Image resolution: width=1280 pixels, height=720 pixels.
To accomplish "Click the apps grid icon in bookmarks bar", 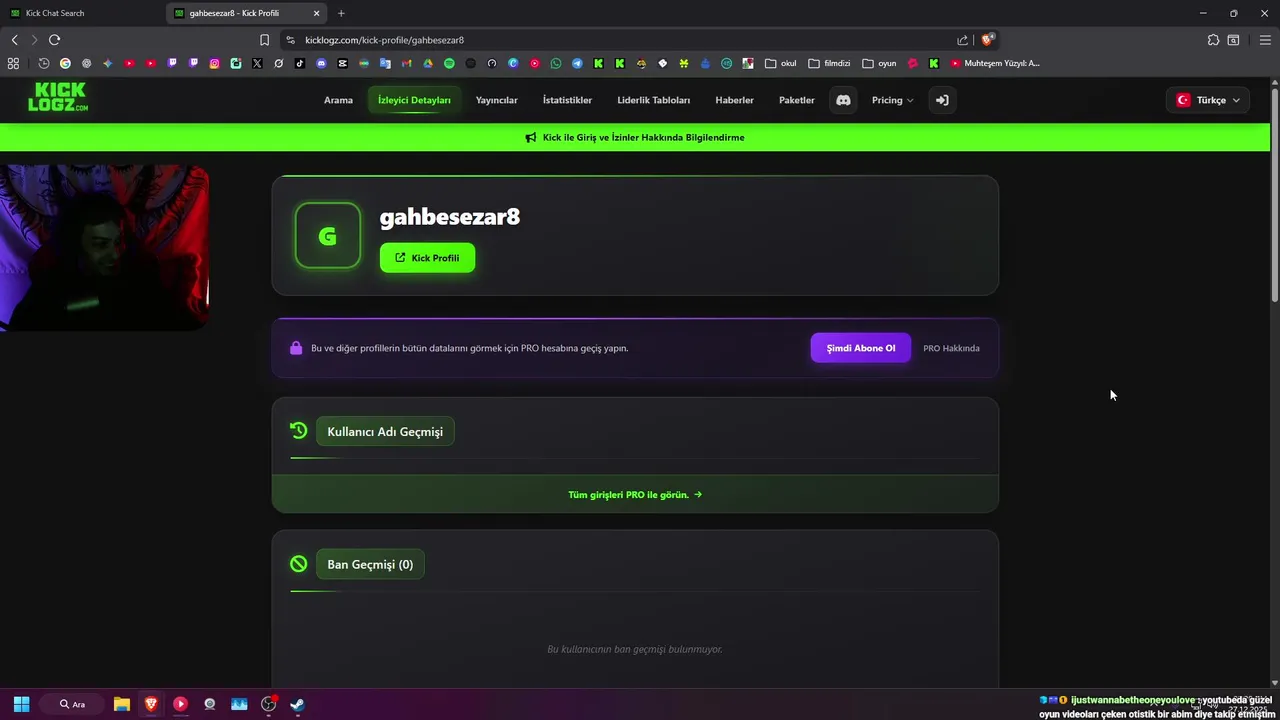I will pos(13,63).
